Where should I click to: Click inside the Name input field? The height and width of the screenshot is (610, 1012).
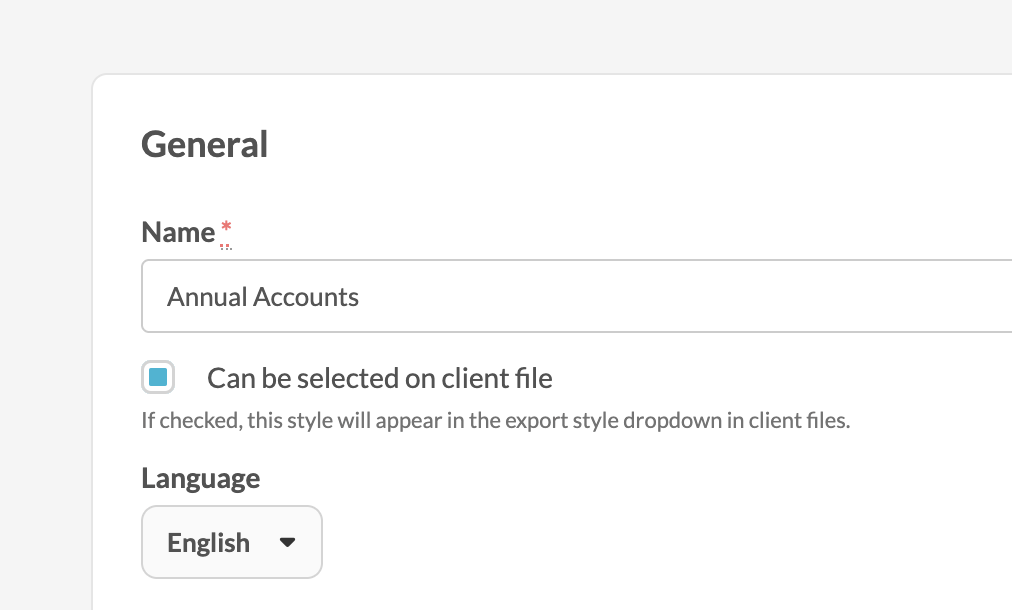click(576, 297)
